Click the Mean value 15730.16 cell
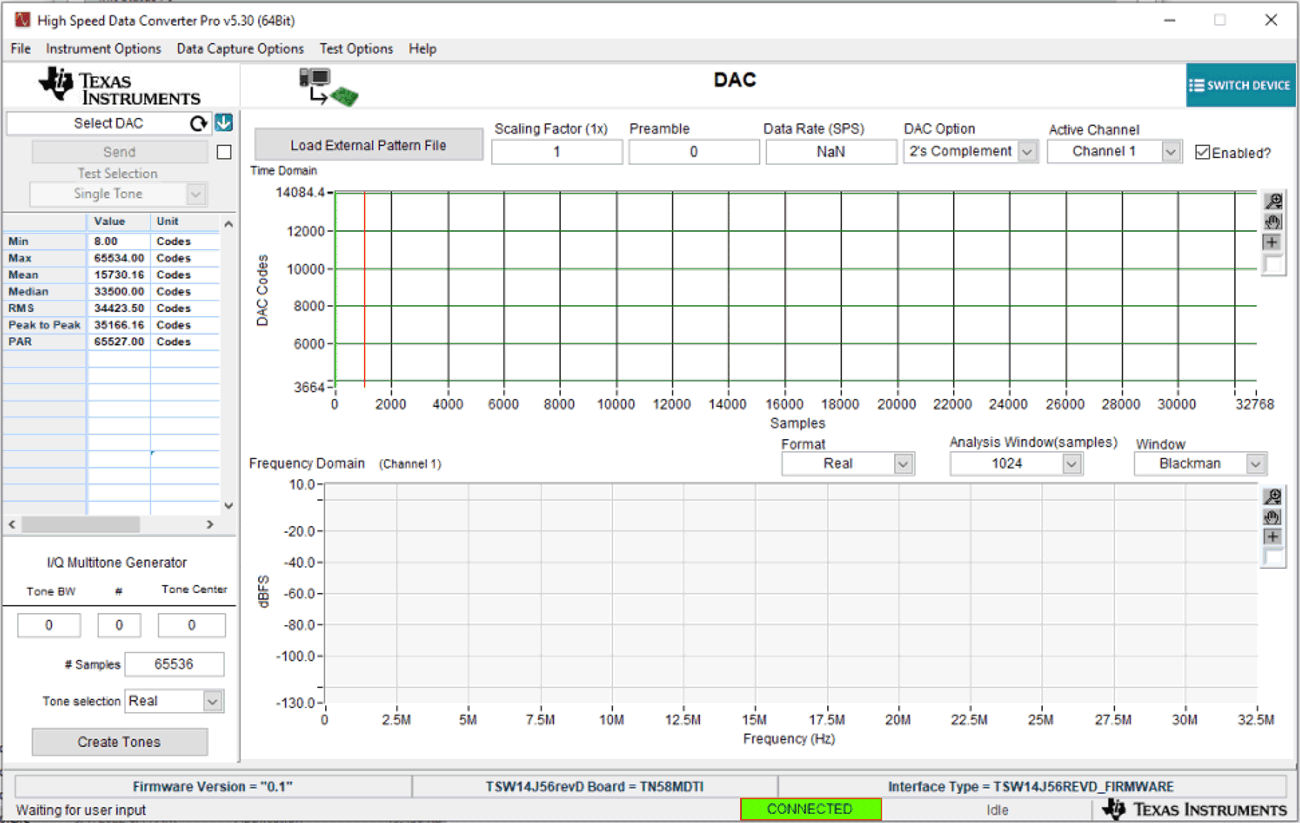 pos(119,275)
